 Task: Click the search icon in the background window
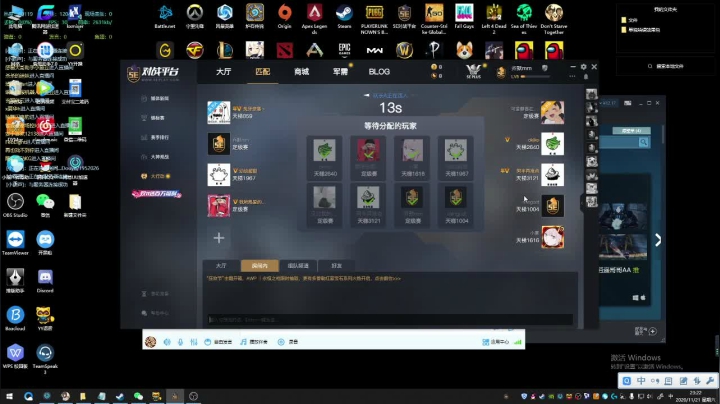(644, 142)
